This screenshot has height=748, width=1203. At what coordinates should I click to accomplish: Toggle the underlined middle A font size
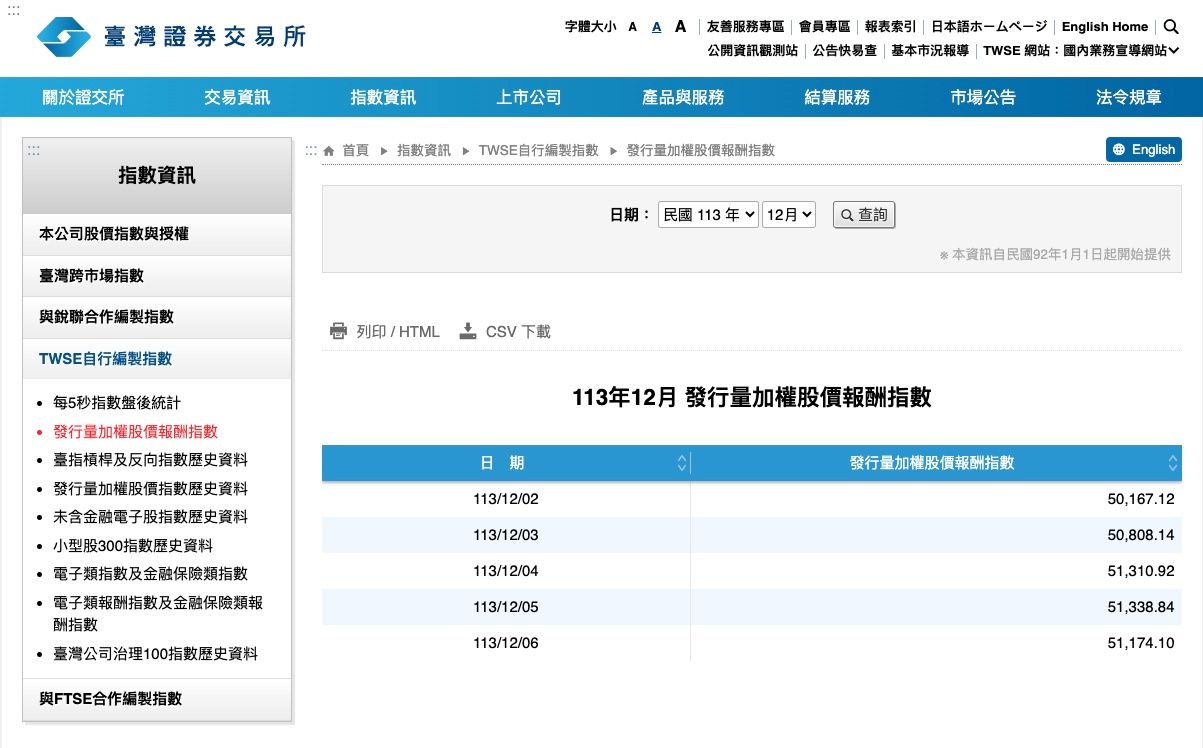[x=656, y=27]
